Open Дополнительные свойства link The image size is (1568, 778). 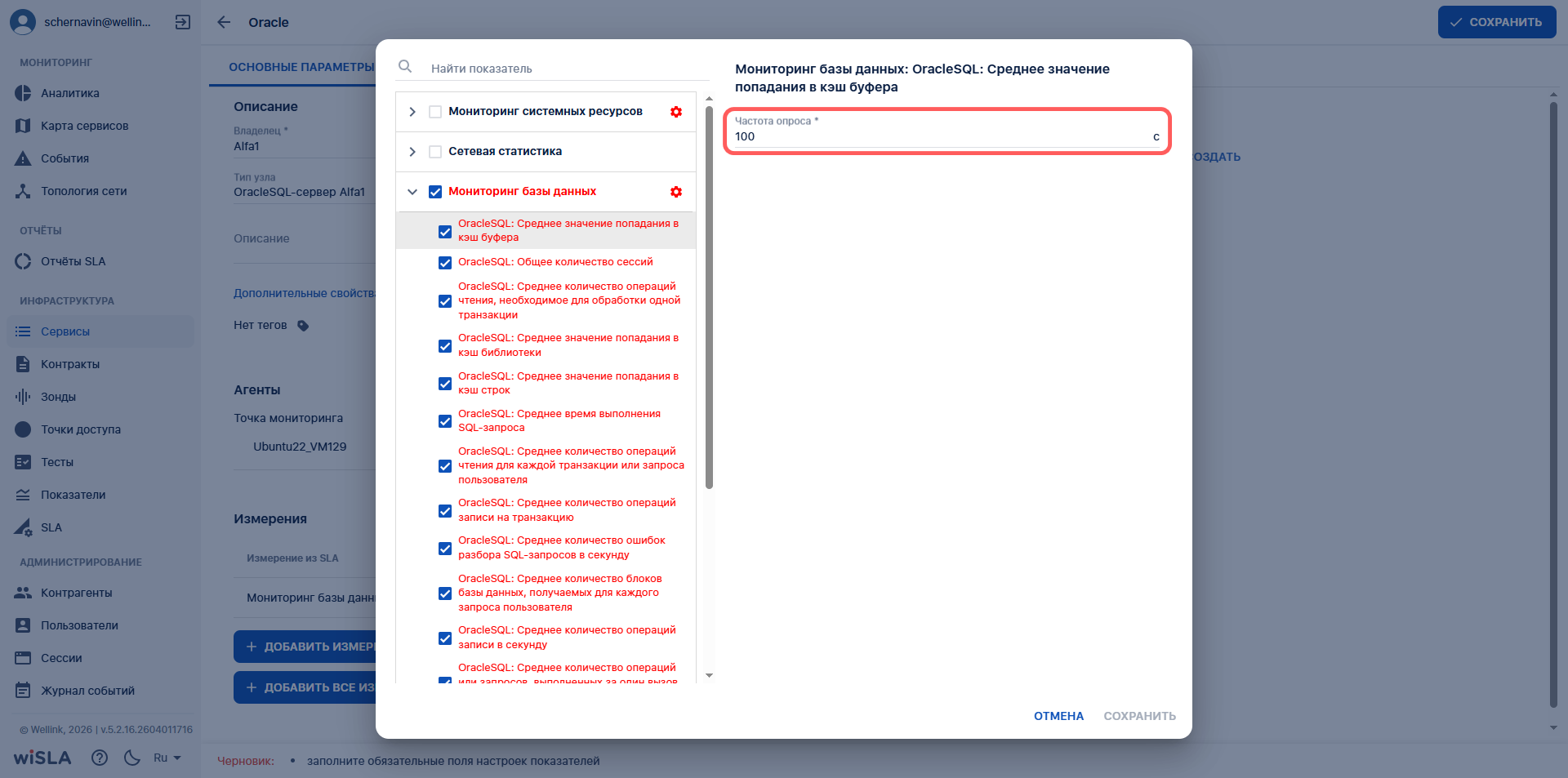[x=305, y=293]
